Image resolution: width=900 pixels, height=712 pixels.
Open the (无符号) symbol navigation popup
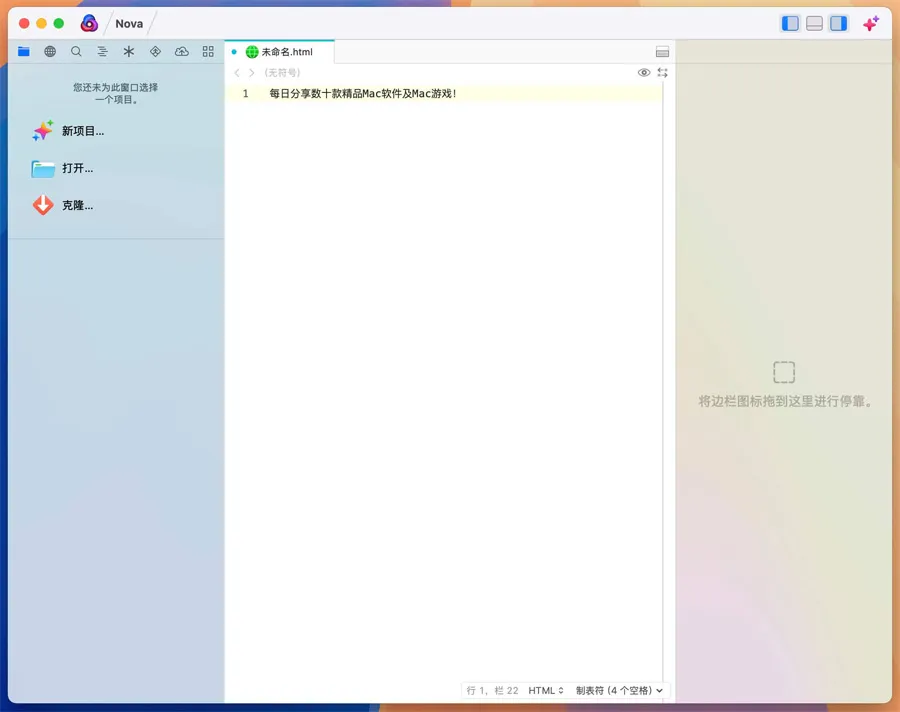(x=282, y=73)
